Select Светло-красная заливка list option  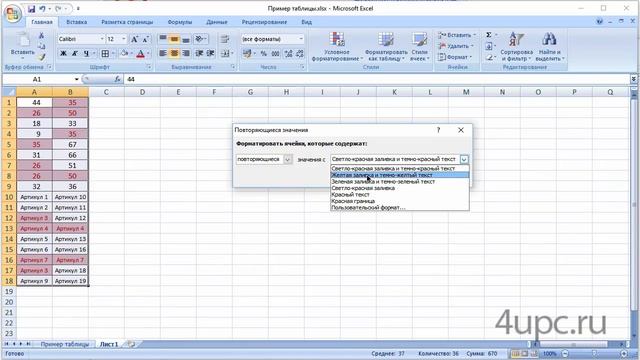pyautogui.click(x=400, y=188)
